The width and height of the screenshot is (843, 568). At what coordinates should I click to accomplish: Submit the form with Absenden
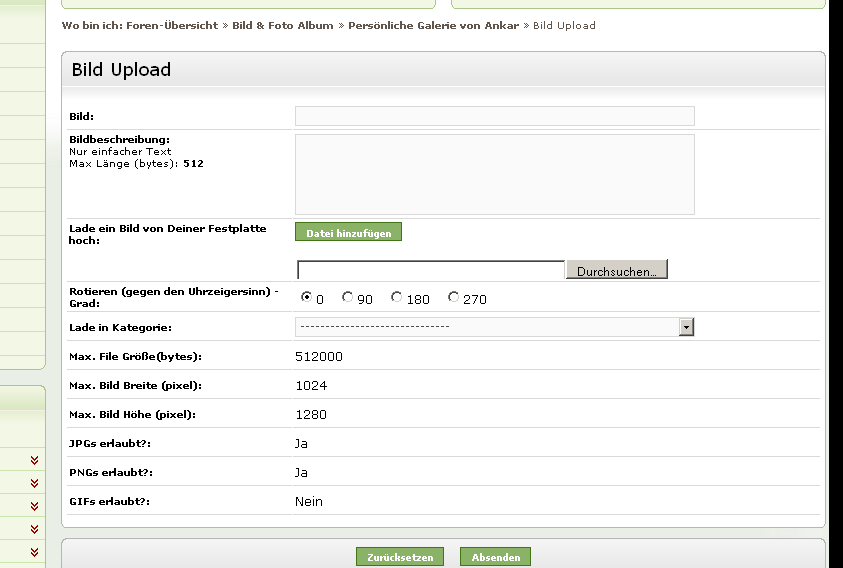click(x=495, y=557)
